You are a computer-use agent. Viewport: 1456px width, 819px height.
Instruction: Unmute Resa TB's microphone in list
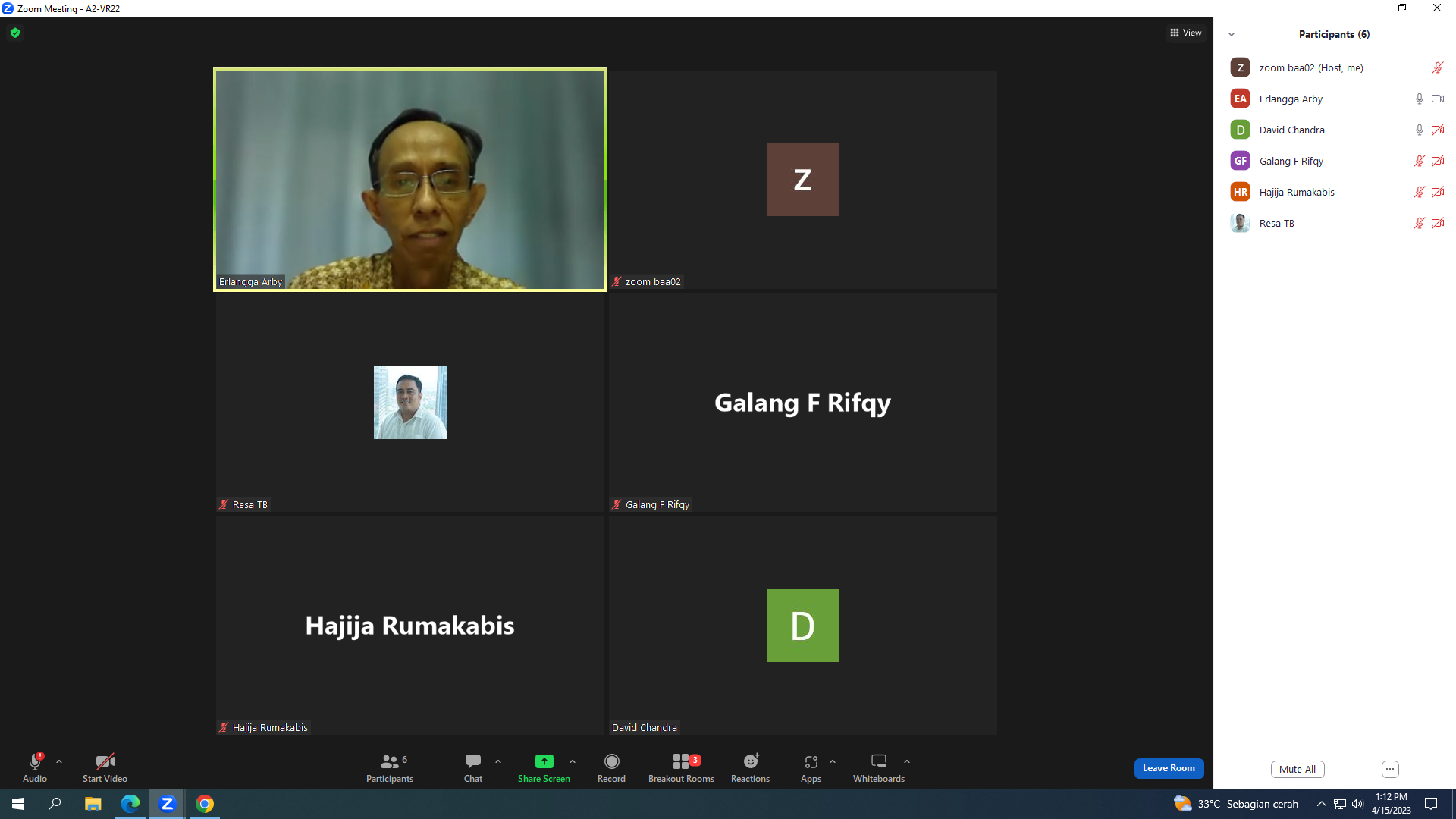point(1420,223)
